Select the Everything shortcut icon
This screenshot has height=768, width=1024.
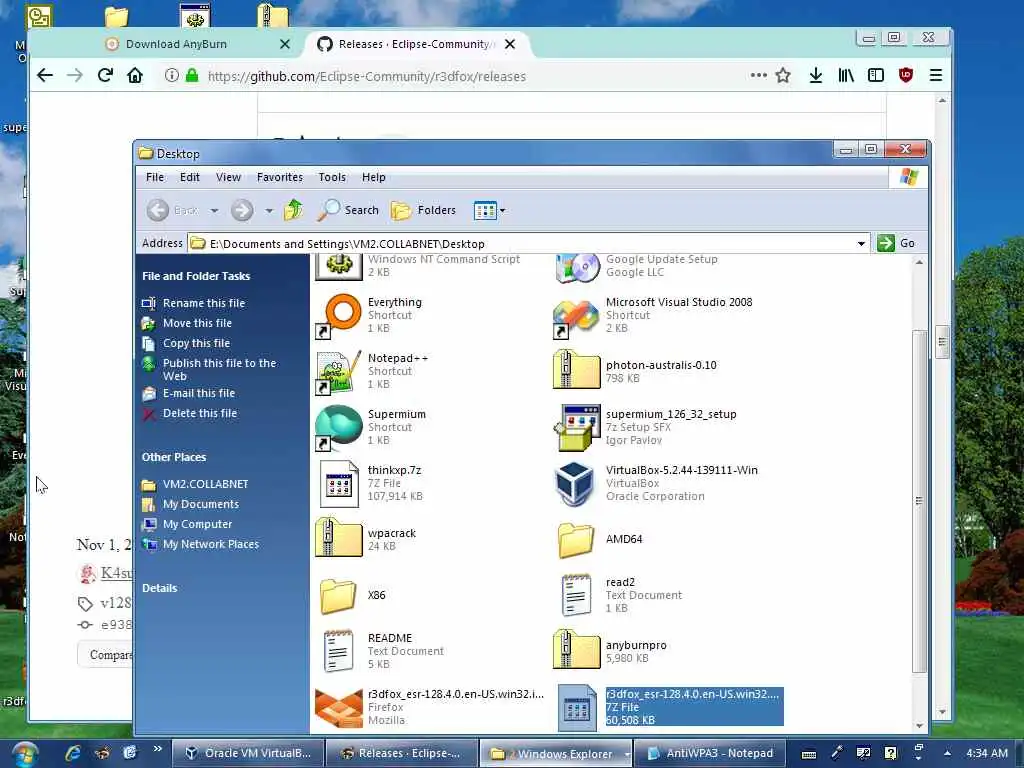coord(339,316)
